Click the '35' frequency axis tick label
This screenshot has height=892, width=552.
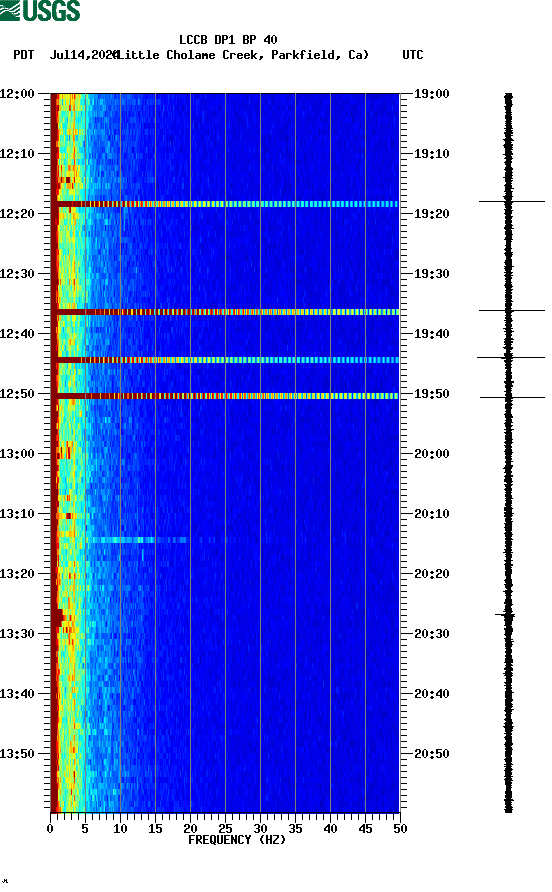(295, 829)
